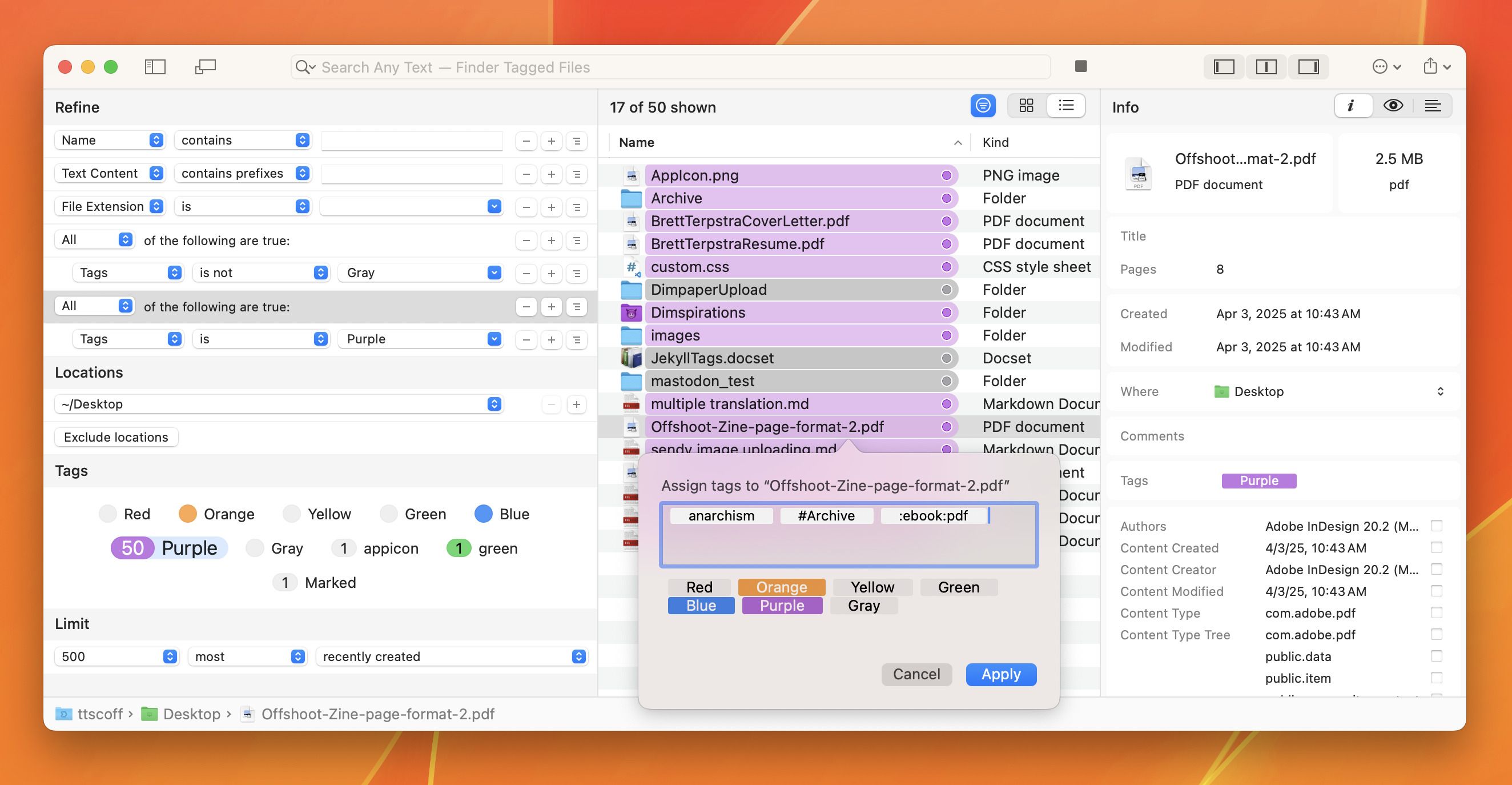The height and width of the screenshot is (785, 1512).
Task: Enable the checkbox beside Content Creator
Action: tap(1436, 569)
